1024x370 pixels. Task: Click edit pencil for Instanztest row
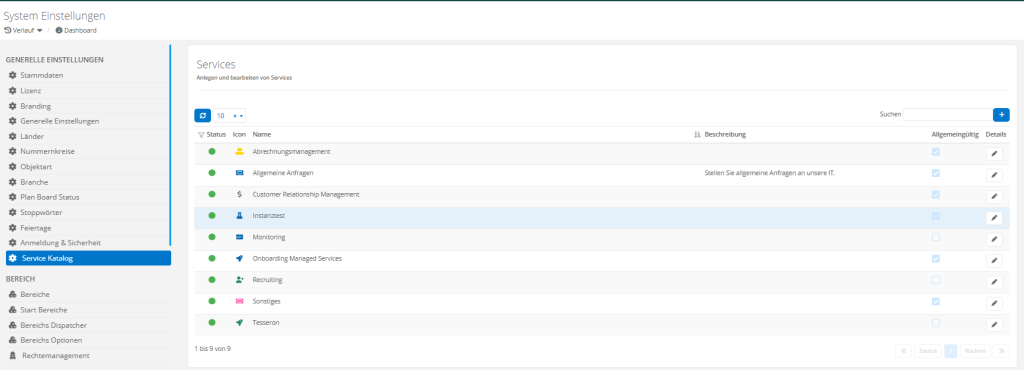point(994,218)
